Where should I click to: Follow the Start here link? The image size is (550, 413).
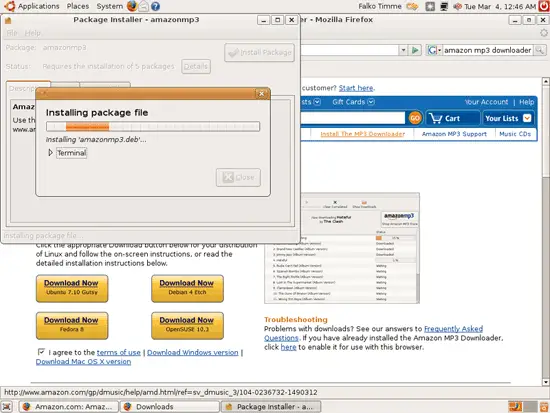(356, 88)
